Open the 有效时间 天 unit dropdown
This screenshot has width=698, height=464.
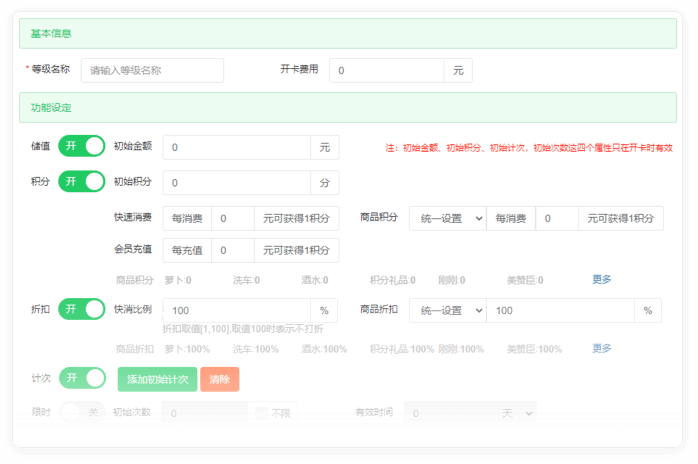[x=516, y=413]
